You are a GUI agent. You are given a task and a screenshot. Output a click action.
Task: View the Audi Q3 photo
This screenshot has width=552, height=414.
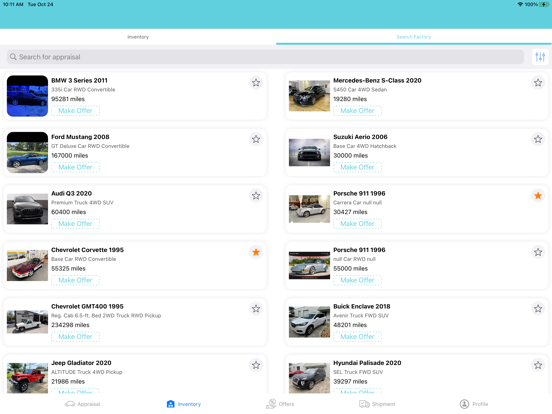(27, 209)
